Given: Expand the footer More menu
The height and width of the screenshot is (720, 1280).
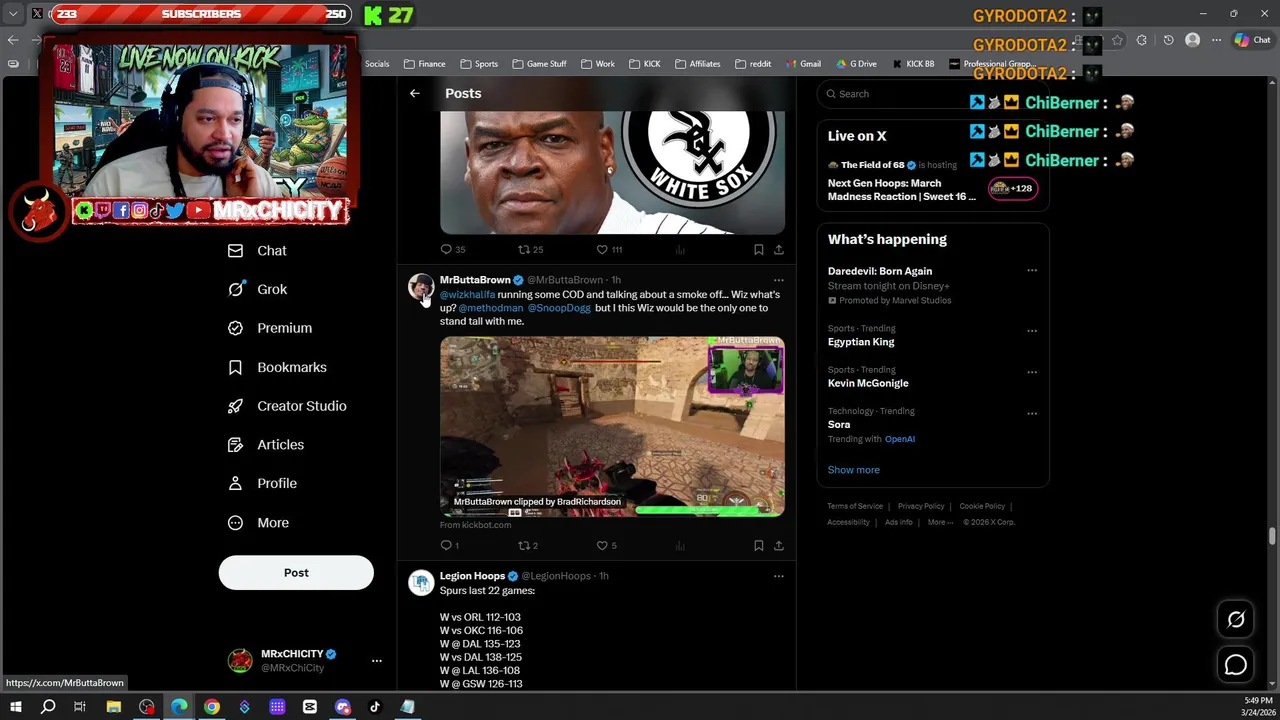Looking at the screenshot, I should pos(938,522).
